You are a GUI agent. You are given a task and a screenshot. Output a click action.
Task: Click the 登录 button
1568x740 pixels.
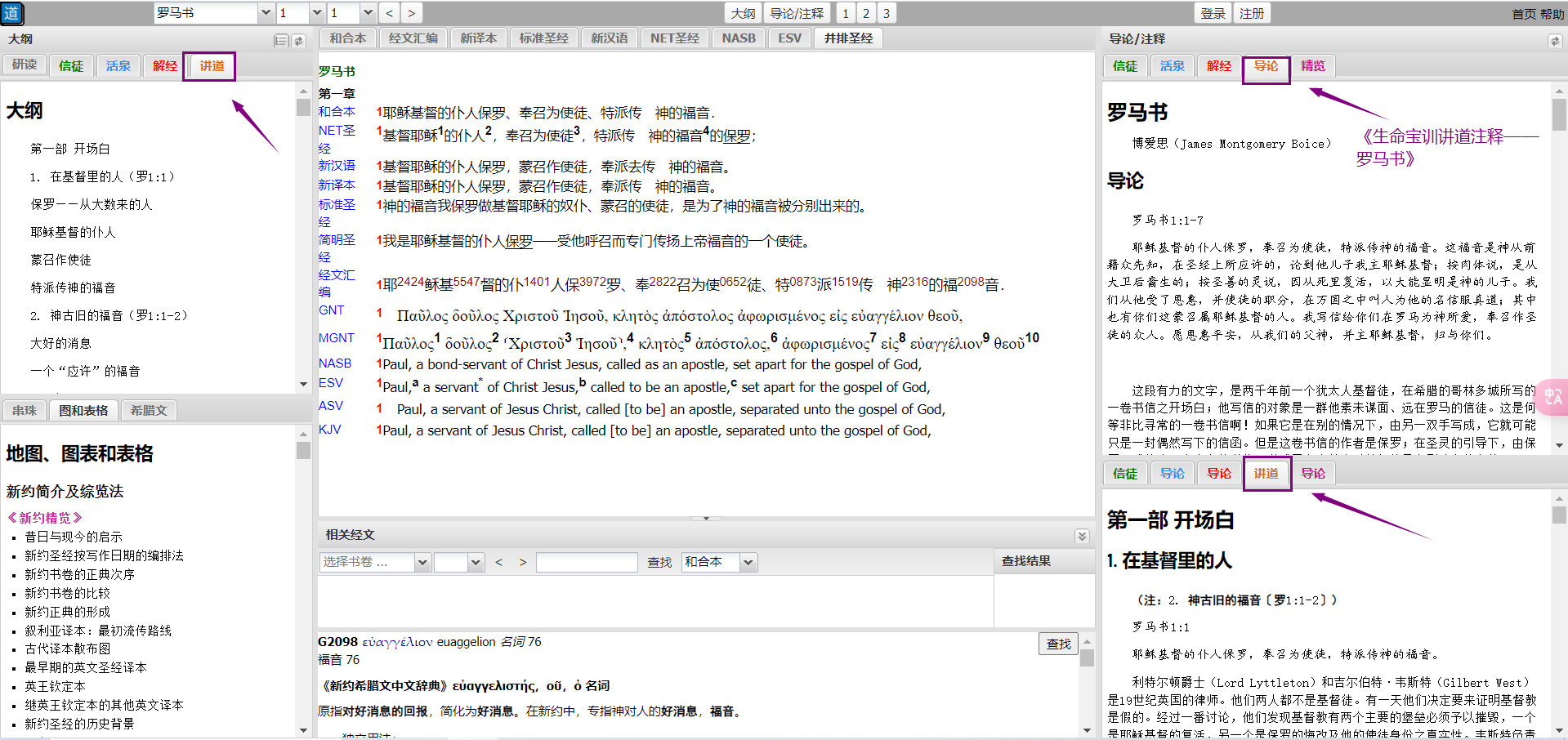pyautogui.click(x=1213, y=13)
